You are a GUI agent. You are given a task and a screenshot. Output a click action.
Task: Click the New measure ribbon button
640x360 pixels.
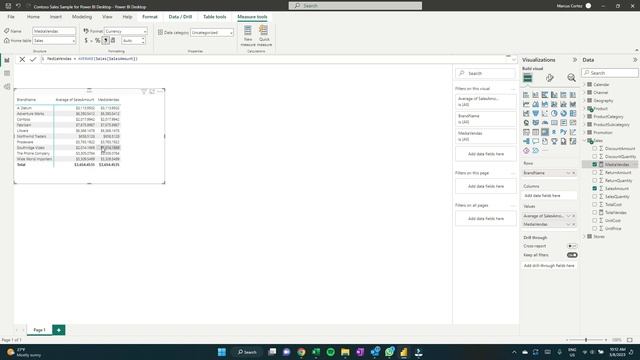(x=248, y=36)
